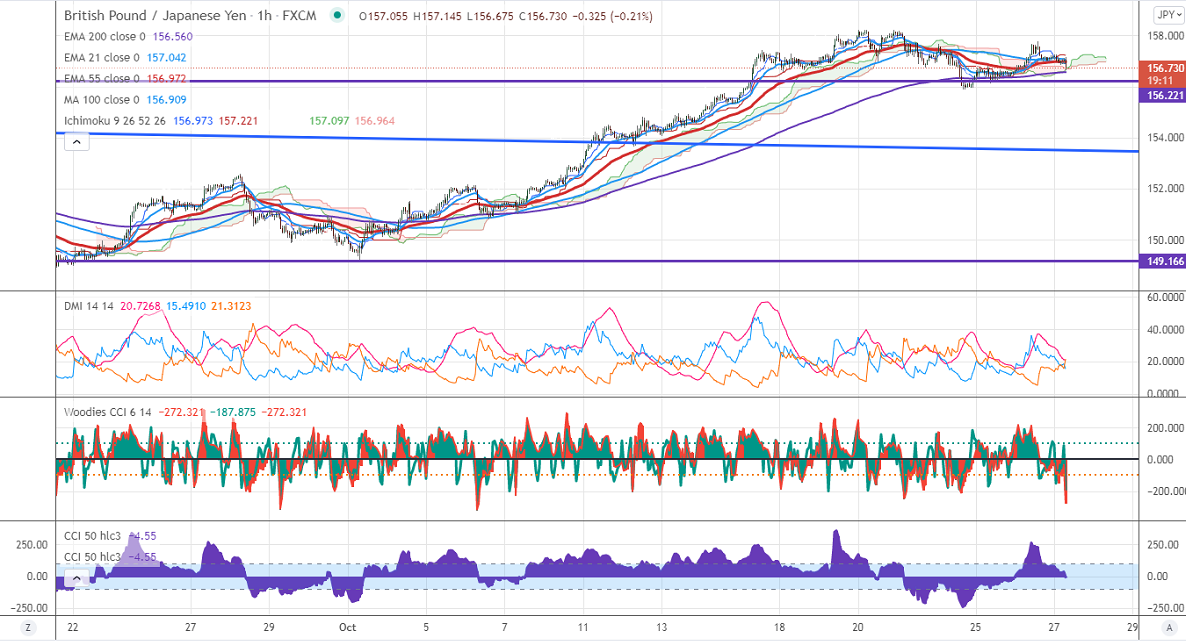Click EMA 21 value 157.042

166,58
